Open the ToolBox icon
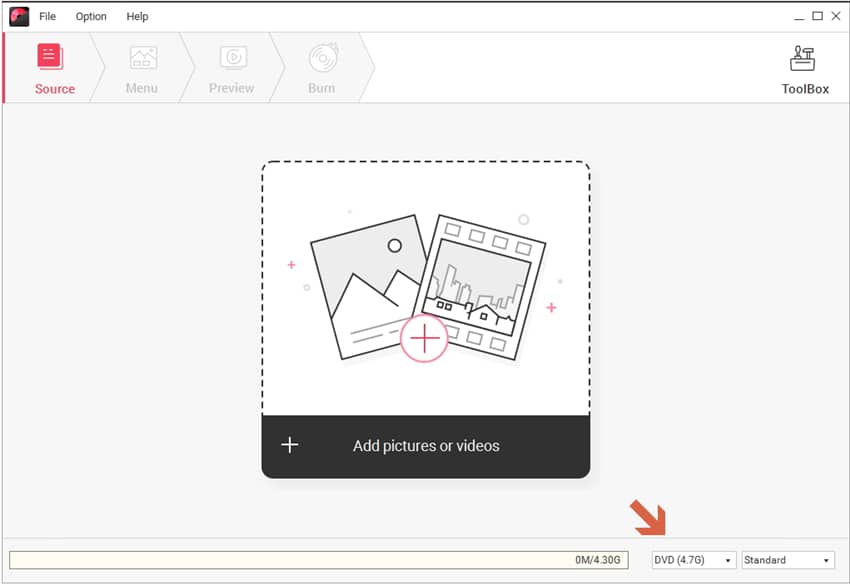This screenshot has width=850, height=585. click(804, 58)
